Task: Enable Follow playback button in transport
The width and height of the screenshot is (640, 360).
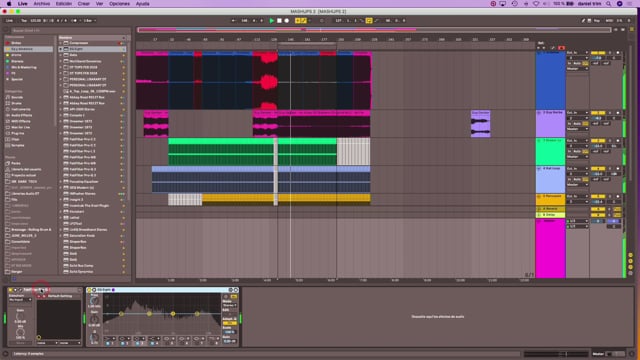Action: (x=233, y=20)
